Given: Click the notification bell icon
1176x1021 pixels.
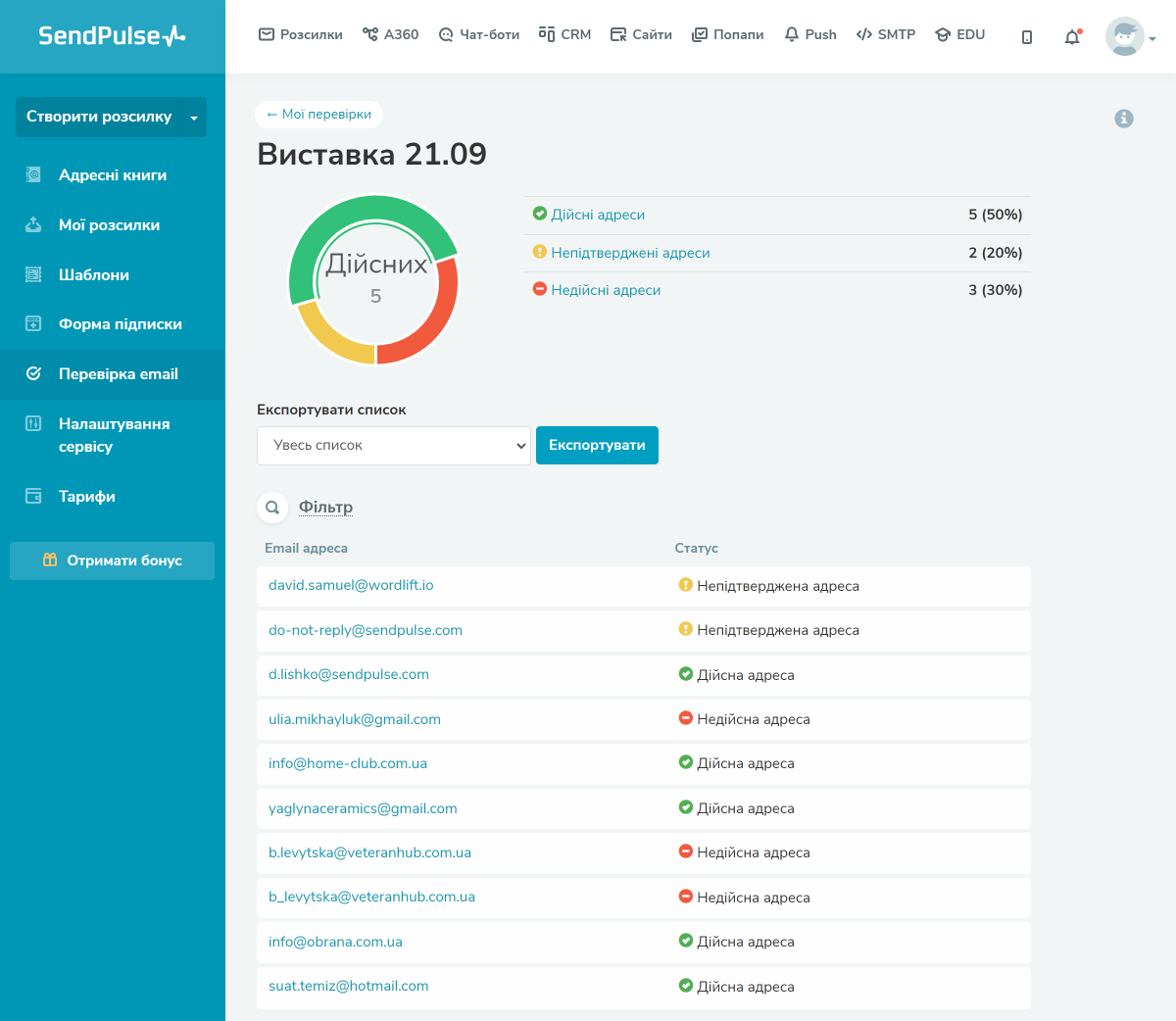Looking at the screenshot, I should pyautogui.click(x=1072, y=37).
